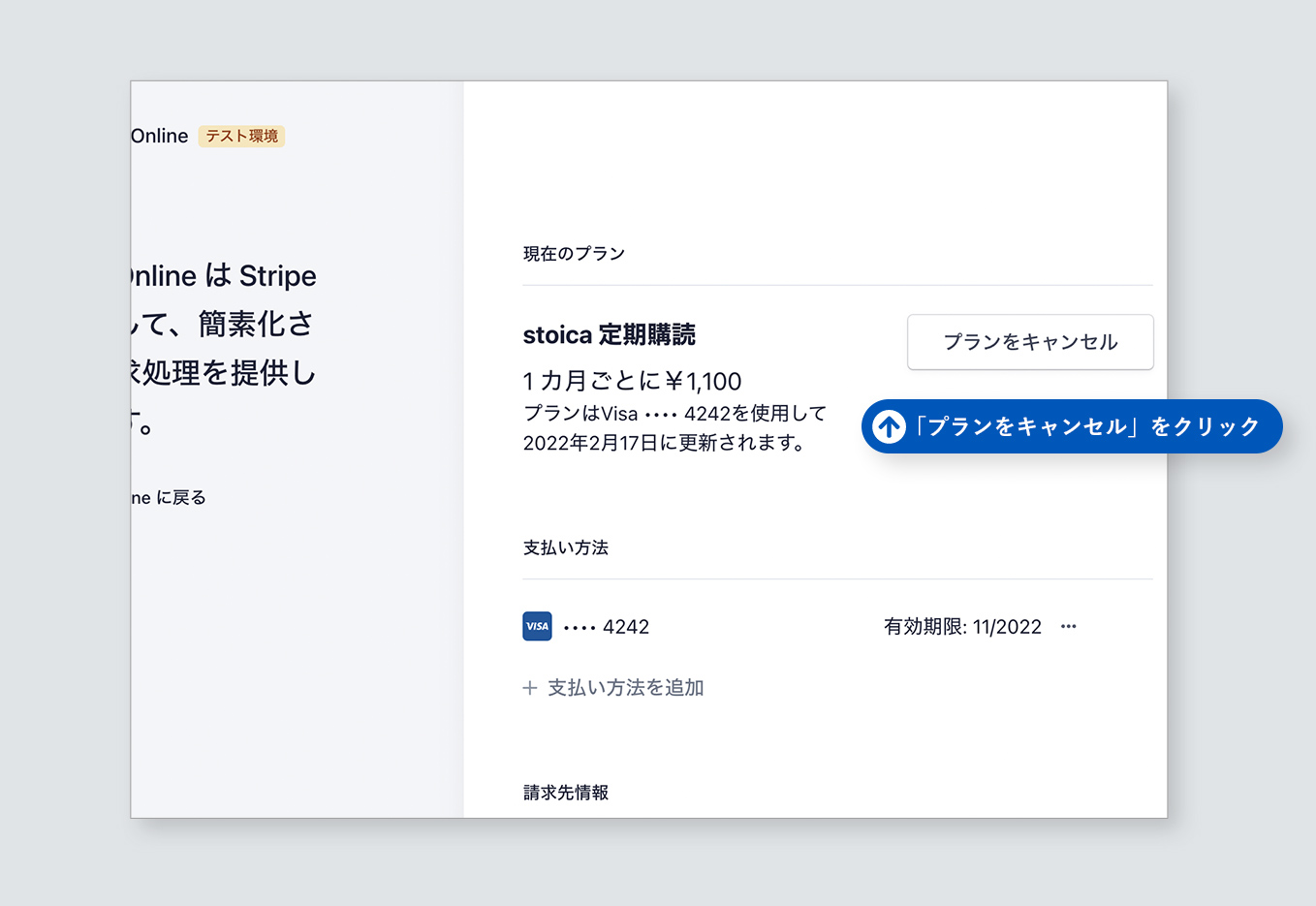Click the 有効期限: 11/2022 text

point(962,627)
